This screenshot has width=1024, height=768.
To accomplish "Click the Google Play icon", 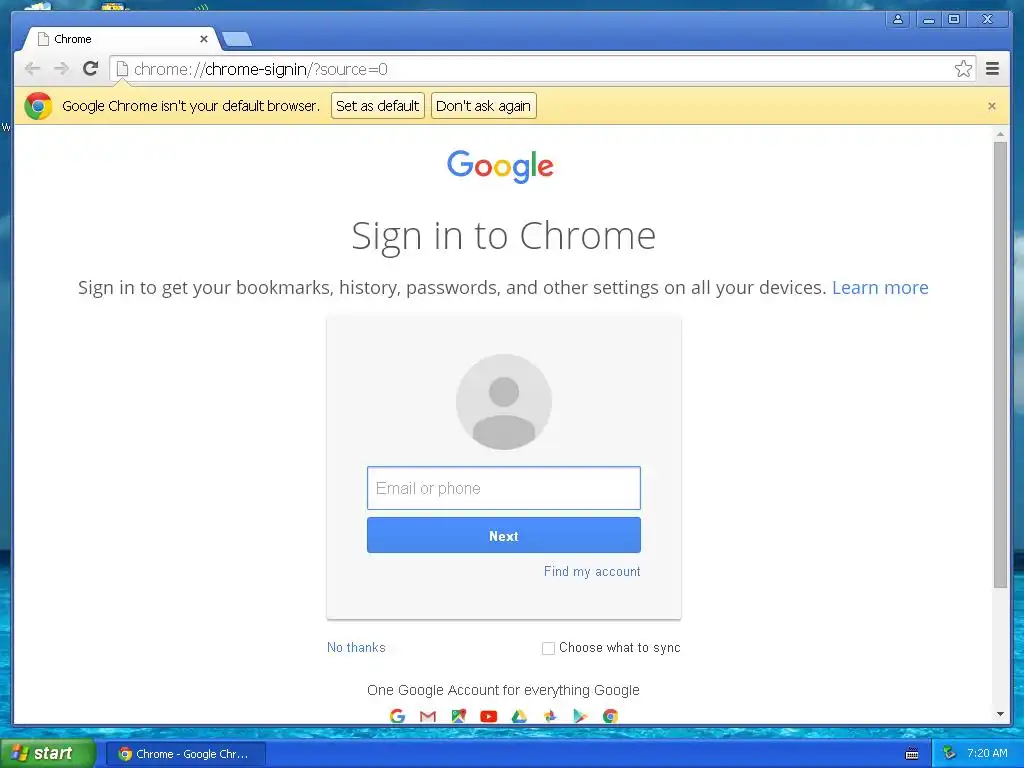I will [580, 716].
